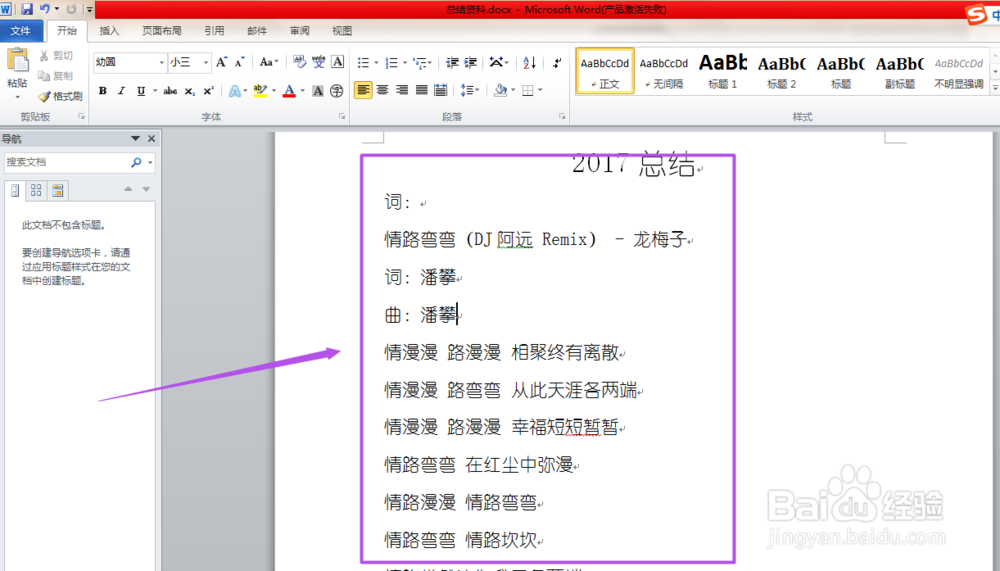Apply the Subtle Emphasis (不明显强调) style
The width and height of the screenshot is (1000, 571).
[x=959, y=71]
